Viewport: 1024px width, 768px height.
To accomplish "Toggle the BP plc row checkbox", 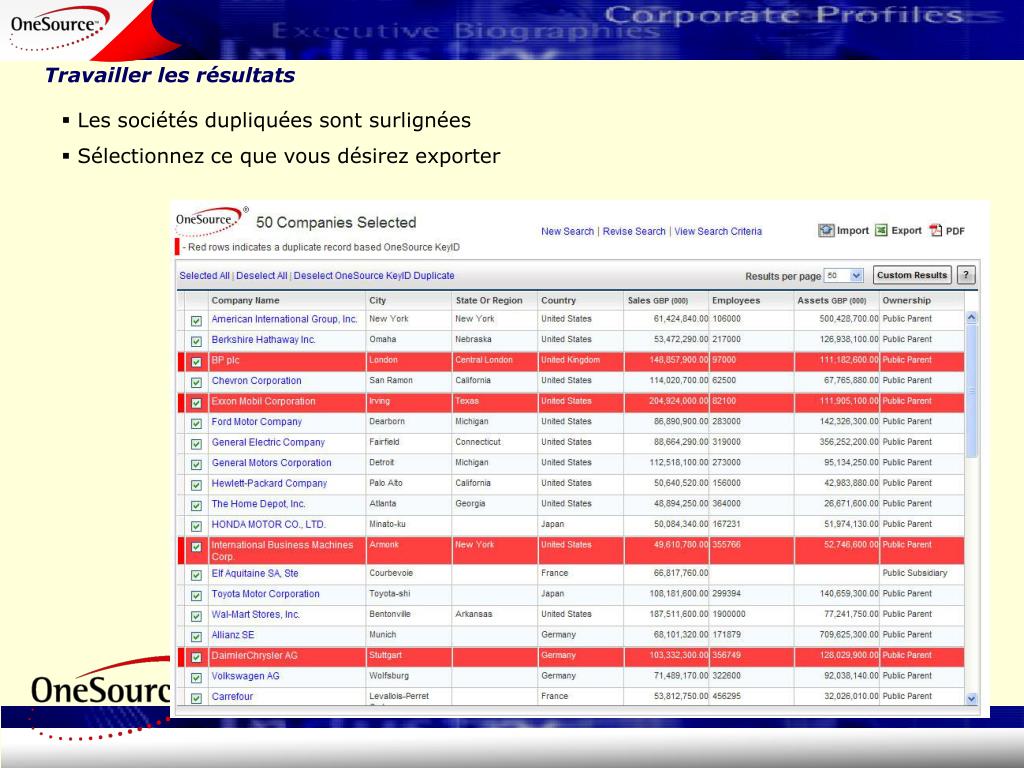I will coord(196,362).
